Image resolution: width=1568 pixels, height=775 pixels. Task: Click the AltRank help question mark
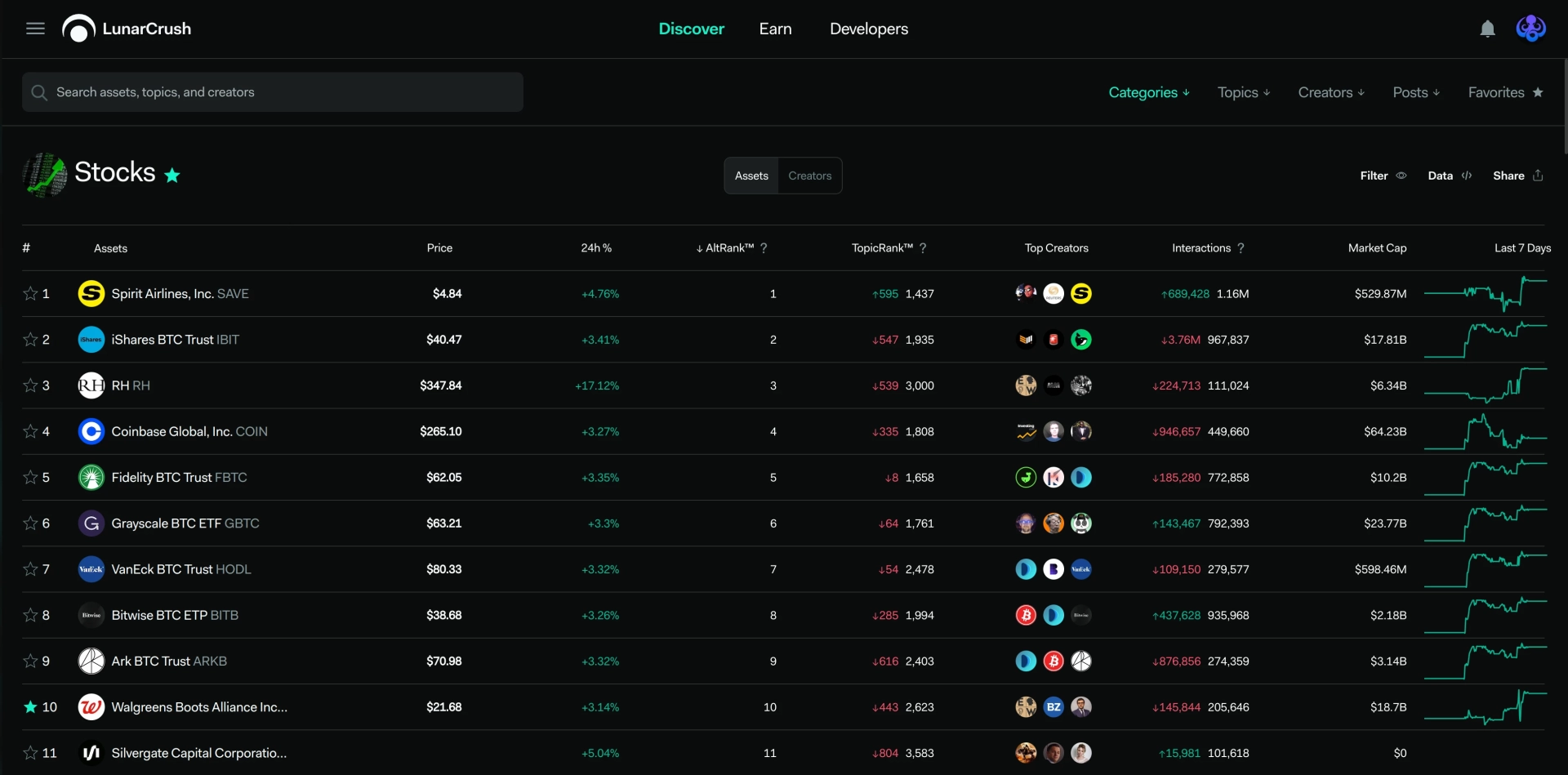pos(764,248)
